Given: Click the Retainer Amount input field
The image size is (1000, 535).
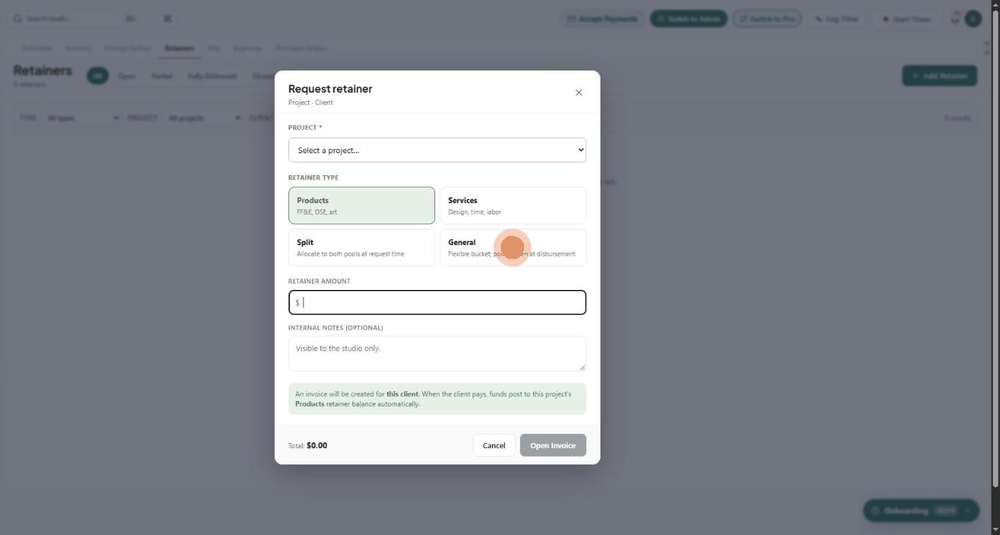Looking at the screenshot, I should (x=437, y=302).
